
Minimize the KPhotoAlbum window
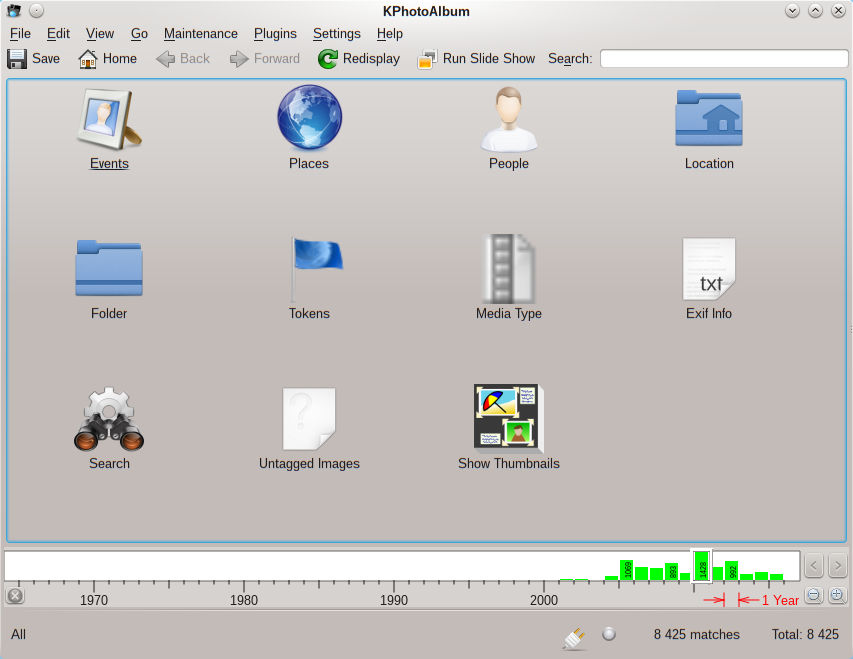[x=793, y=10]
